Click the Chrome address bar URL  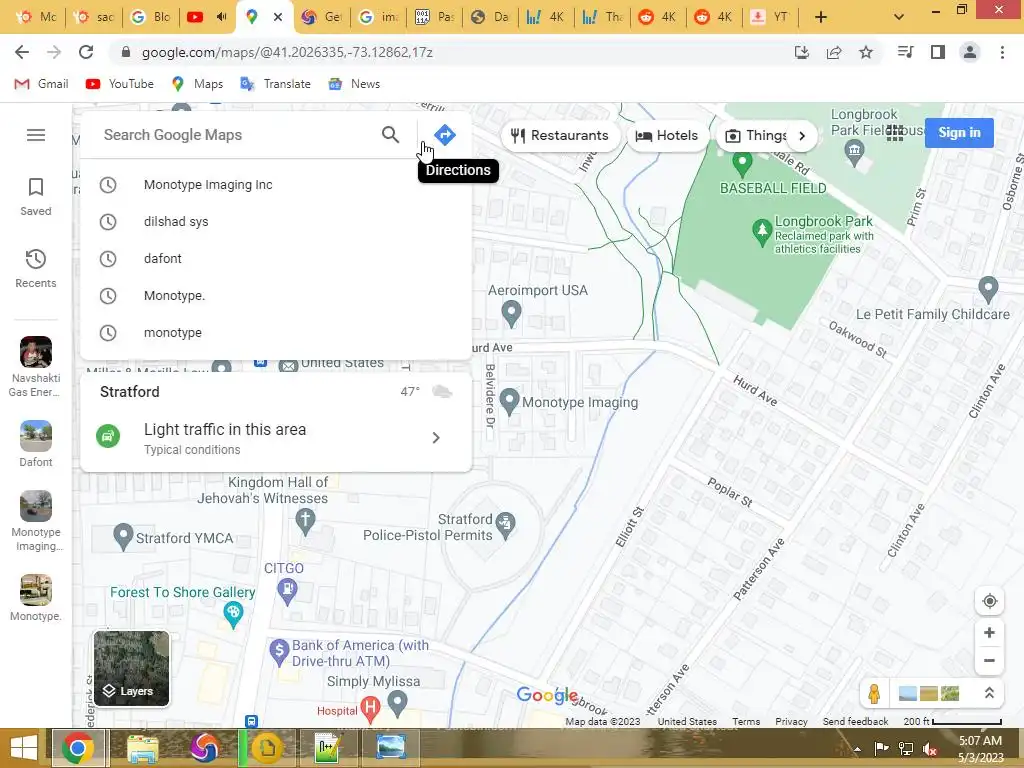[287, 52]
